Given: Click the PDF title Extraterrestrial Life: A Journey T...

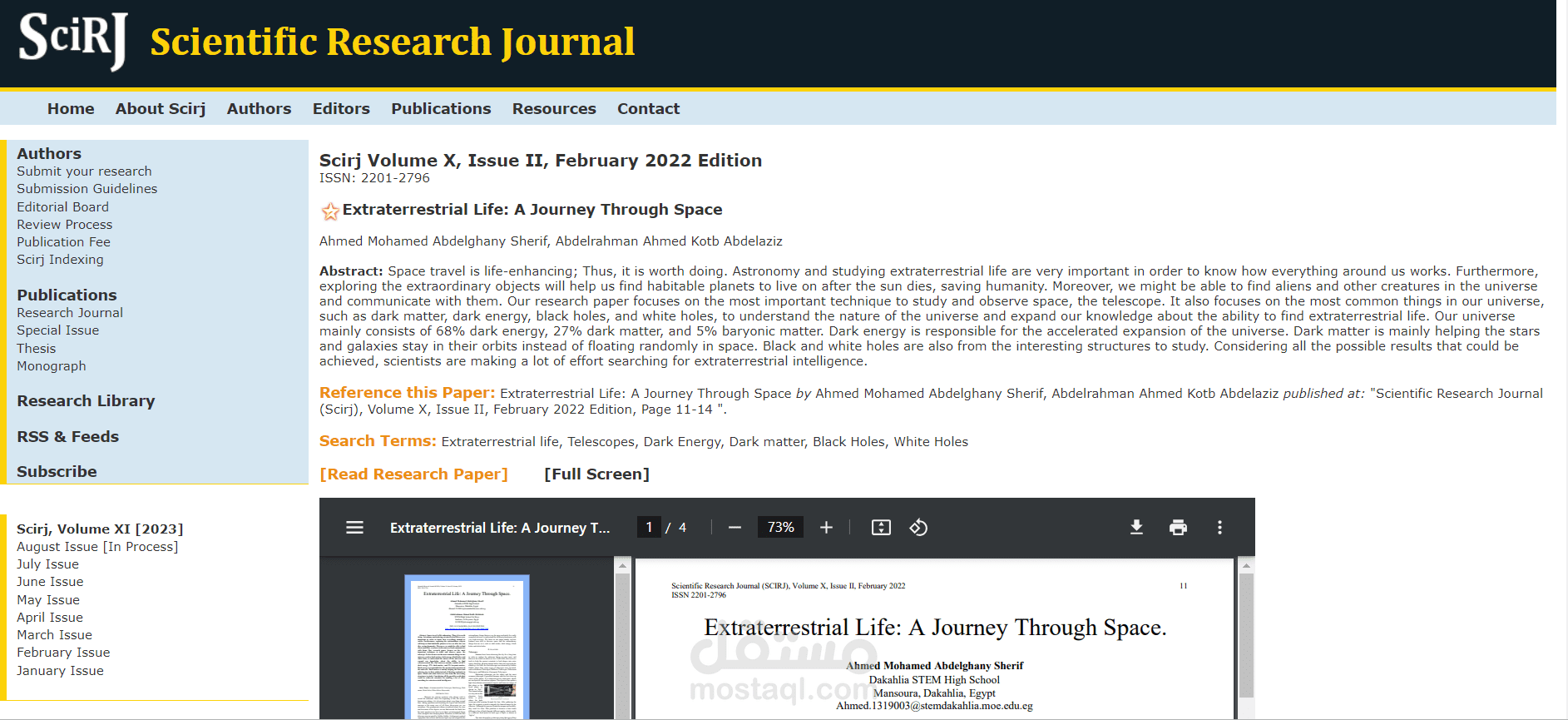Looking at the screenshot, I should click(500, 528).
